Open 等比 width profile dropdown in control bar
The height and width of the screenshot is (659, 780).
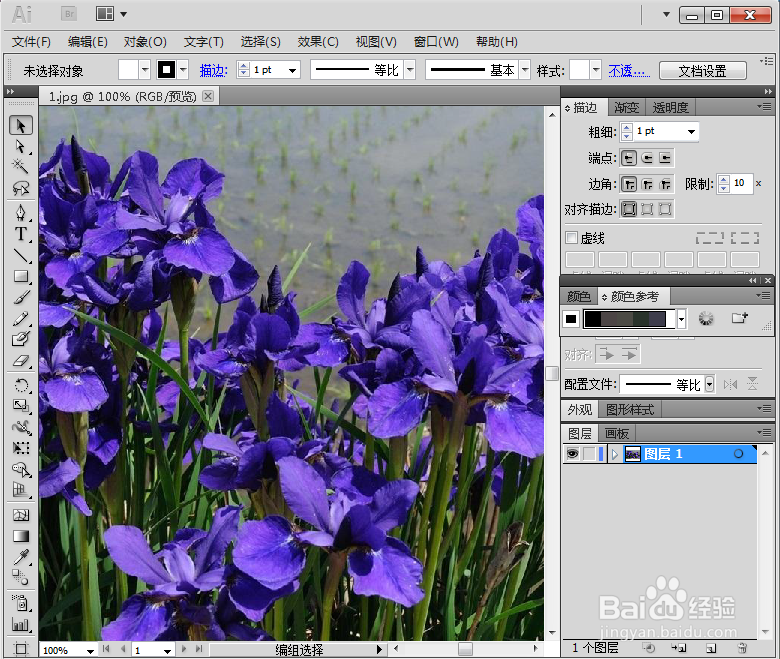click(x=410, y=70)
